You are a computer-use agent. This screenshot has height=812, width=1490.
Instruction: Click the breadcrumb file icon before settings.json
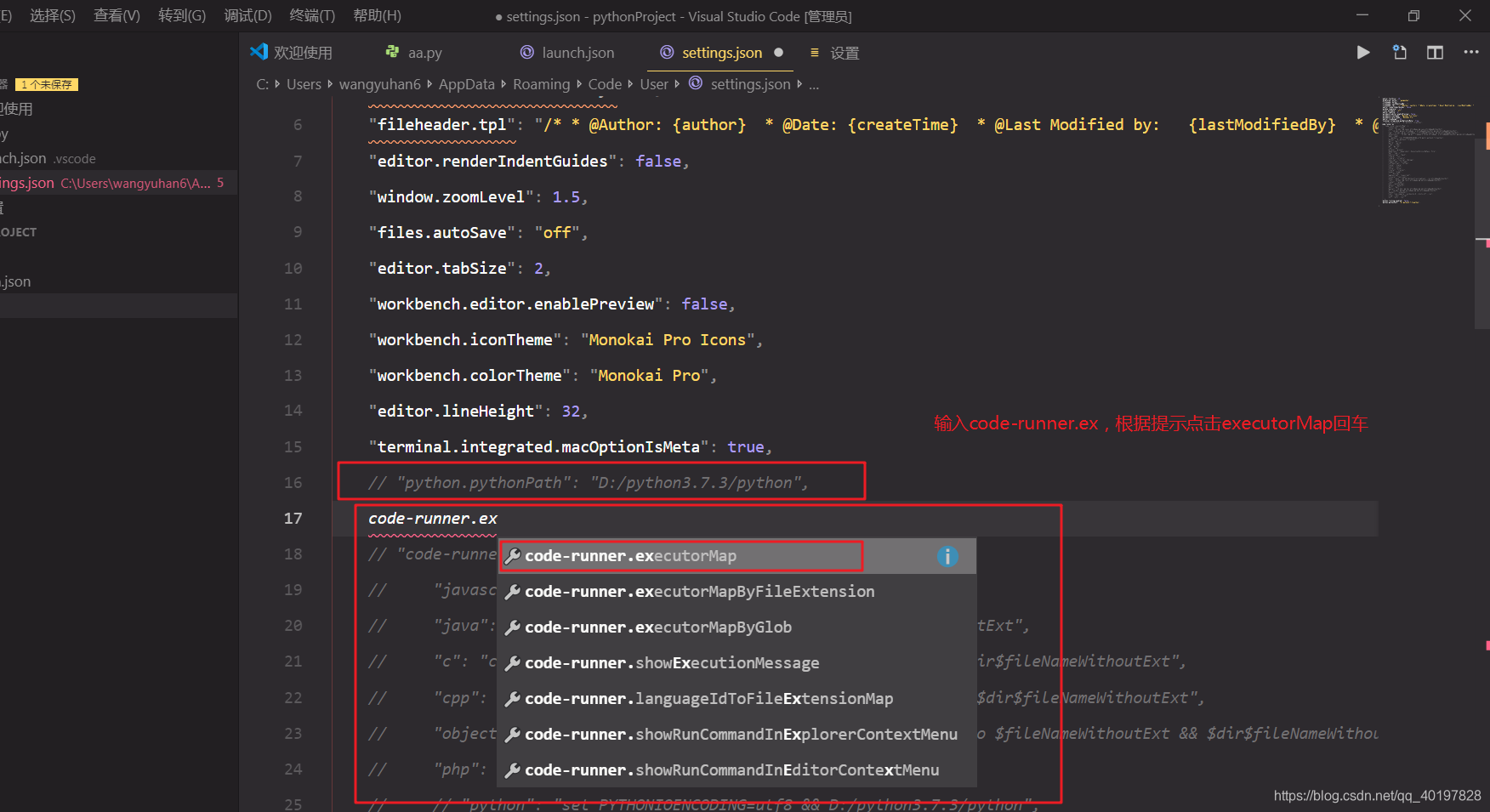coord(696,83)
